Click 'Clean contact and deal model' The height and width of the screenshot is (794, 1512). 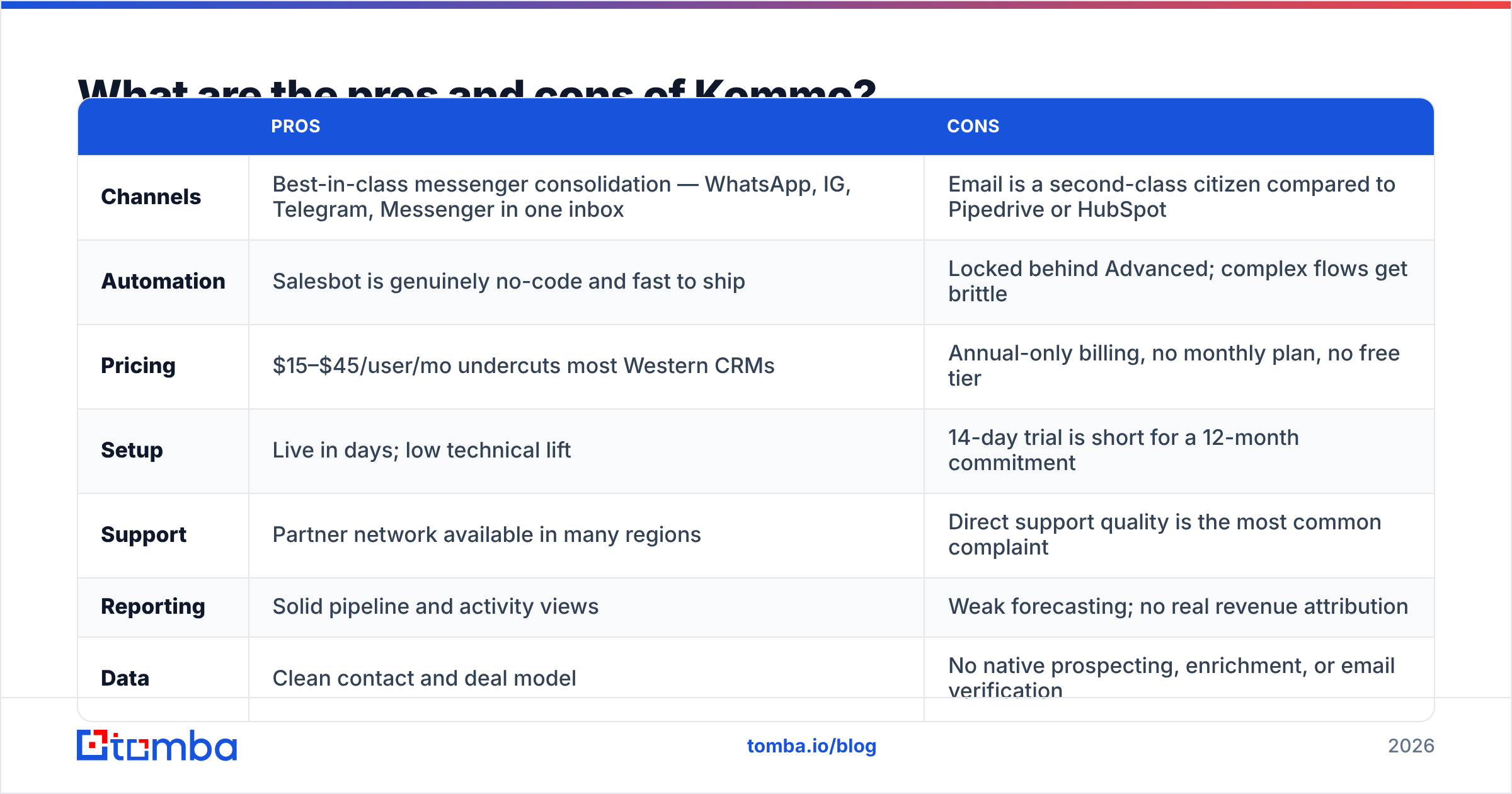424,679
